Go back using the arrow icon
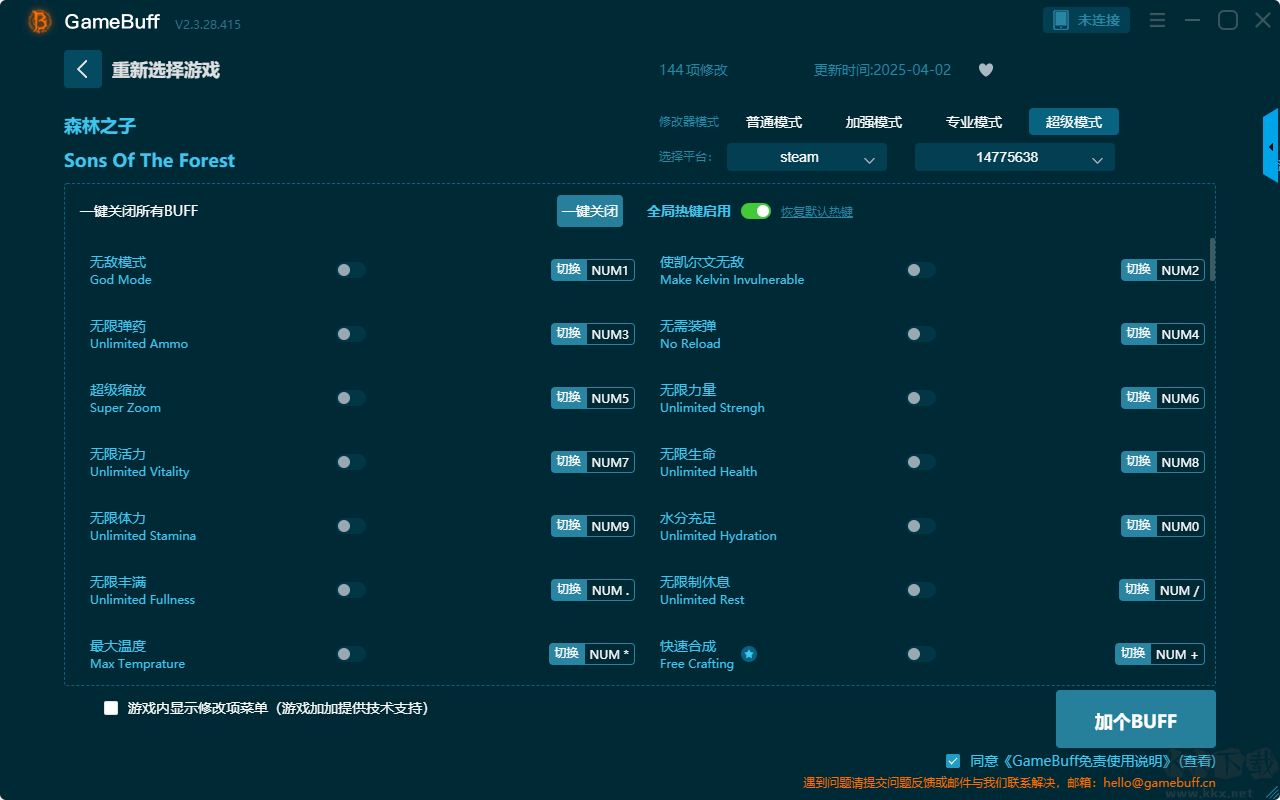Viewport: 1280px width, 800px height. pyautogui.click(x=83, y=69)
